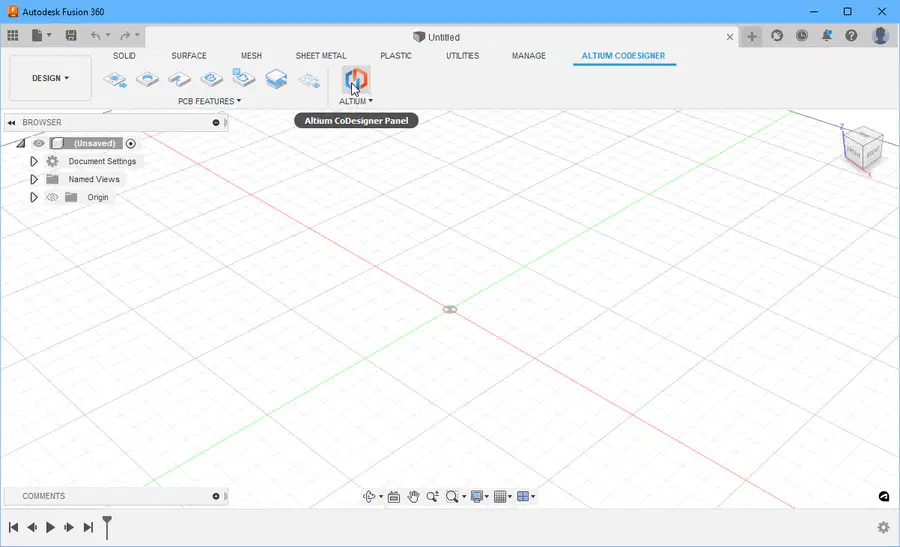Select the Zoom tool with plus-minus
Image resolution: width=900 pixels, height=547 pixels.
point(432,496)
